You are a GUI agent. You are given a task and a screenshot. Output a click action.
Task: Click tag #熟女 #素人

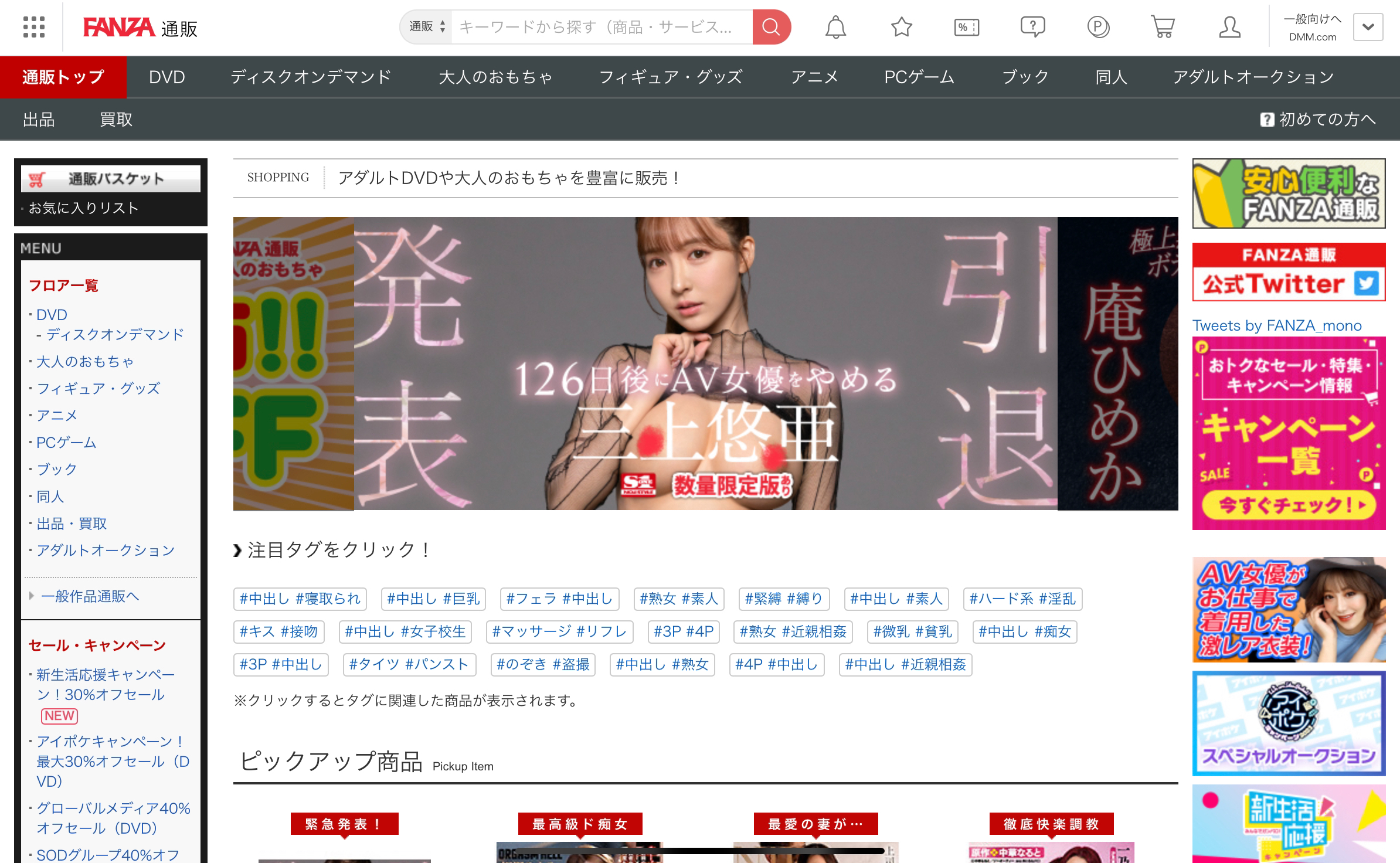(679, 599)
